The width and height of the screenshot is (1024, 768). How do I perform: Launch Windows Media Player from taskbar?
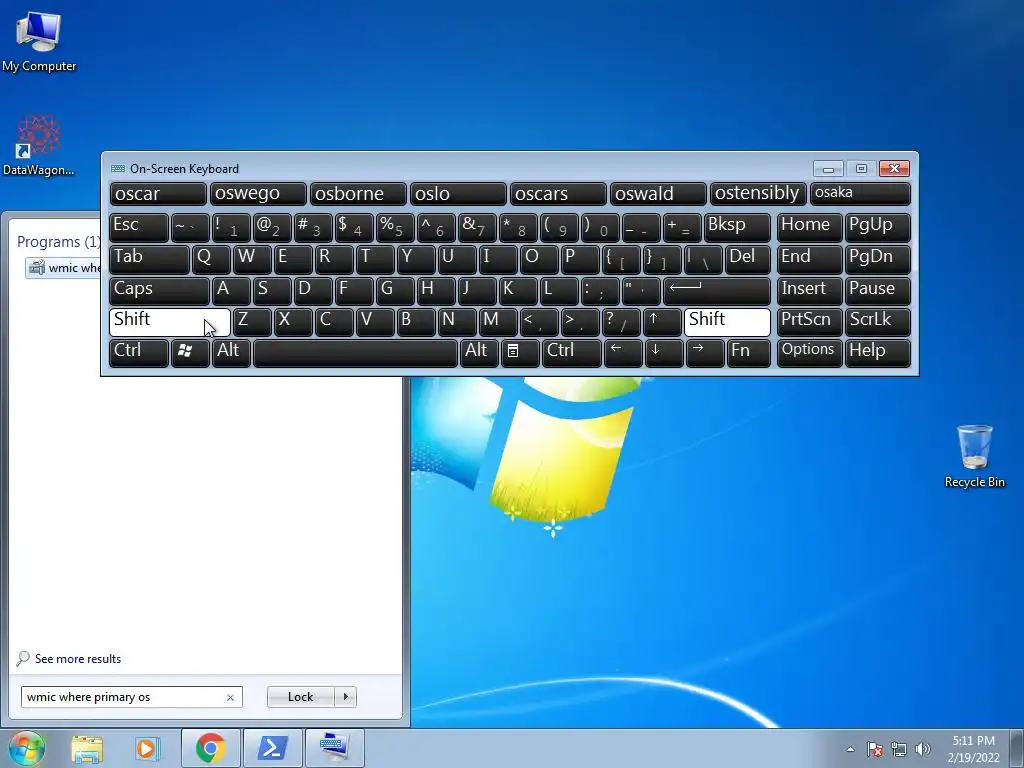pyautogui.click(x=148, y=748)
